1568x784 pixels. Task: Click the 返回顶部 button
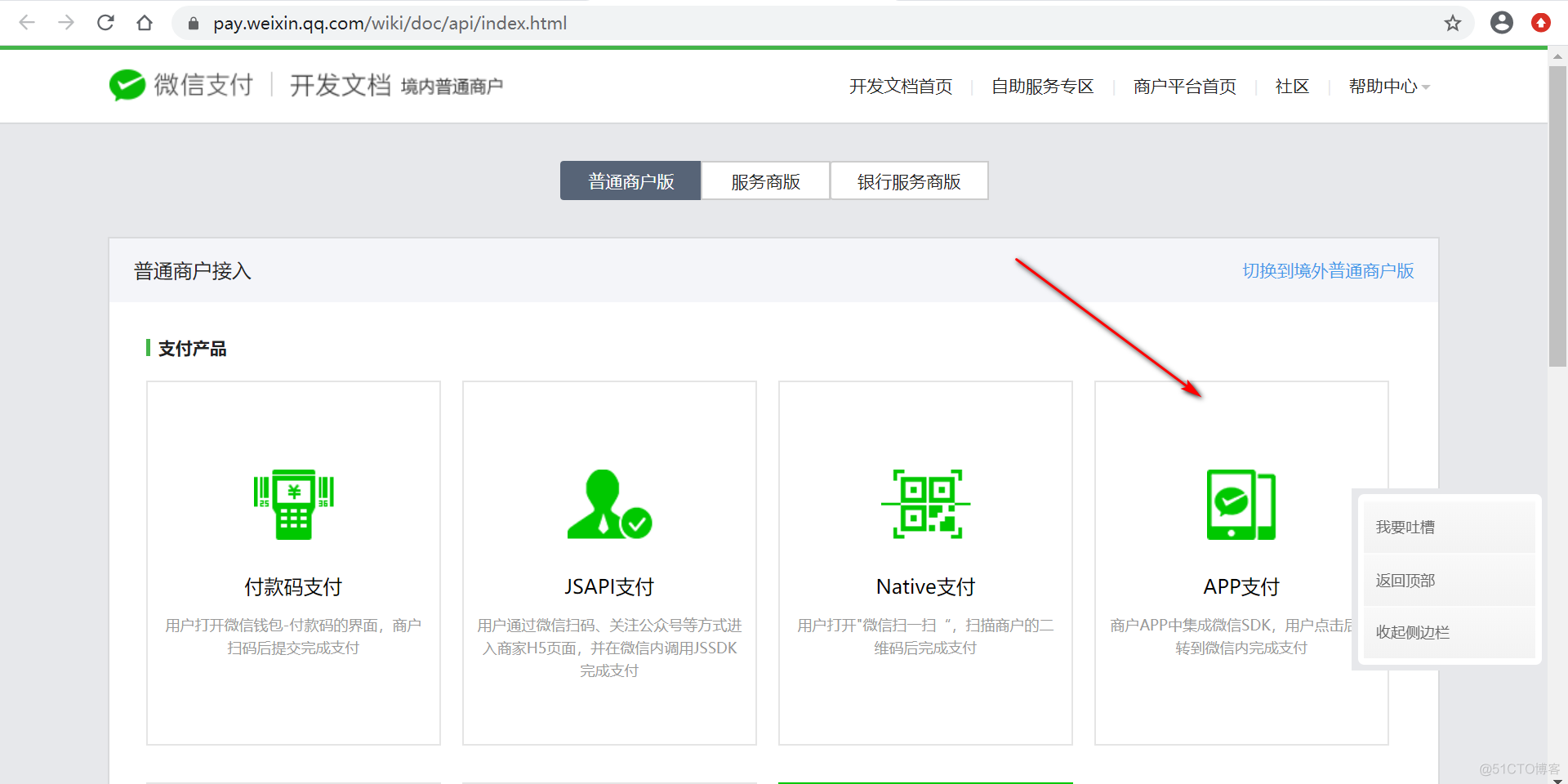1449,580
